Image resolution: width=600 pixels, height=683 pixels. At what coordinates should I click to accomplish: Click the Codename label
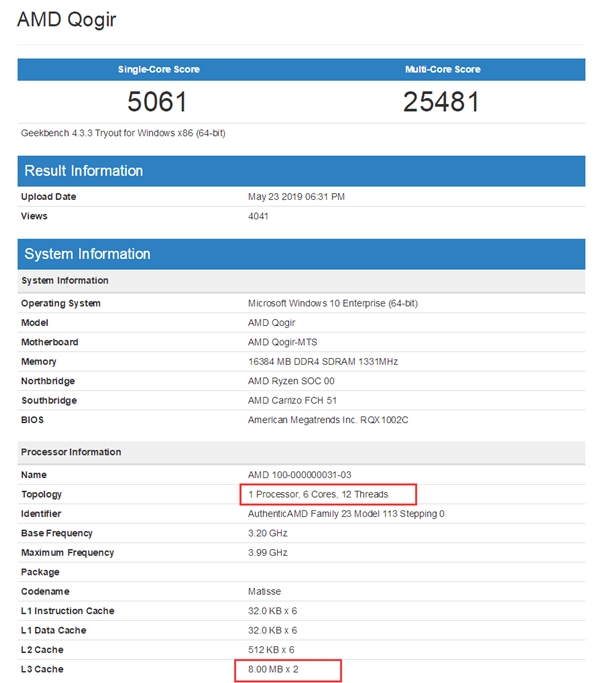click(45, 592)
